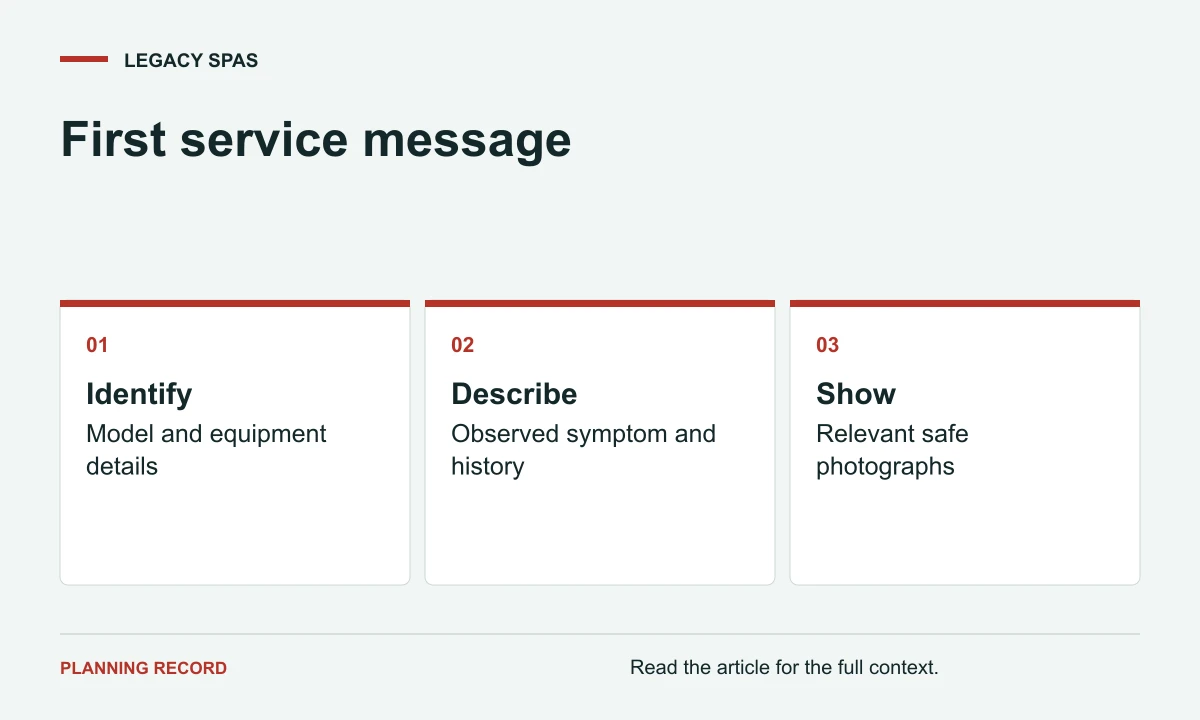This screenshot has height=720, width=1200.
Task: Click the 'LEGACY SPAS' header label
Action: (191, 60)
